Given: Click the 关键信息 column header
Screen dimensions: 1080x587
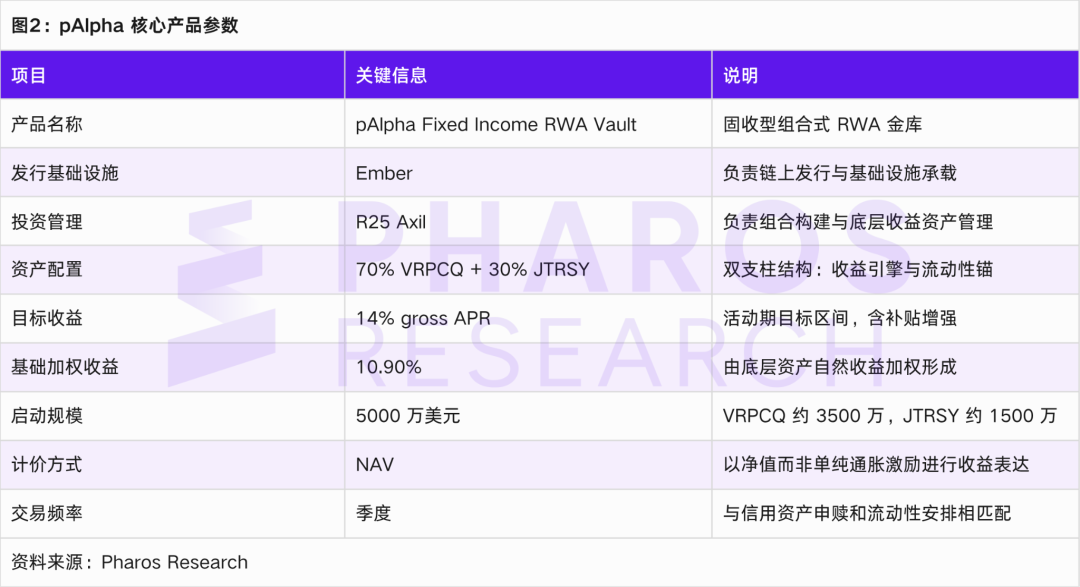Looking at the screenshot, I should coord(528,75).
